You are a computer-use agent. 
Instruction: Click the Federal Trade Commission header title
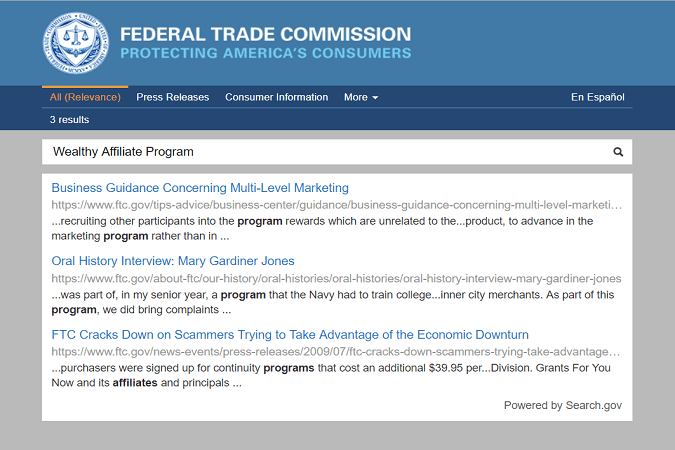[x=265, y=34]
